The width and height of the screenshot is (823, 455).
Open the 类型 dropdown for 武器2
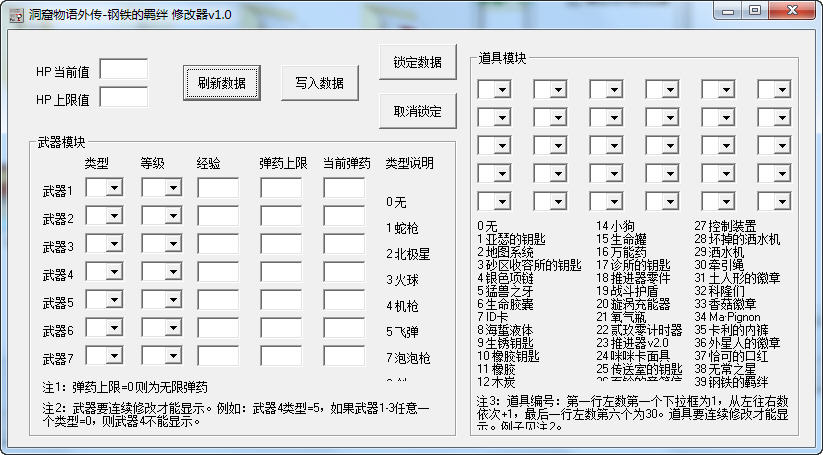click(104, 215)
